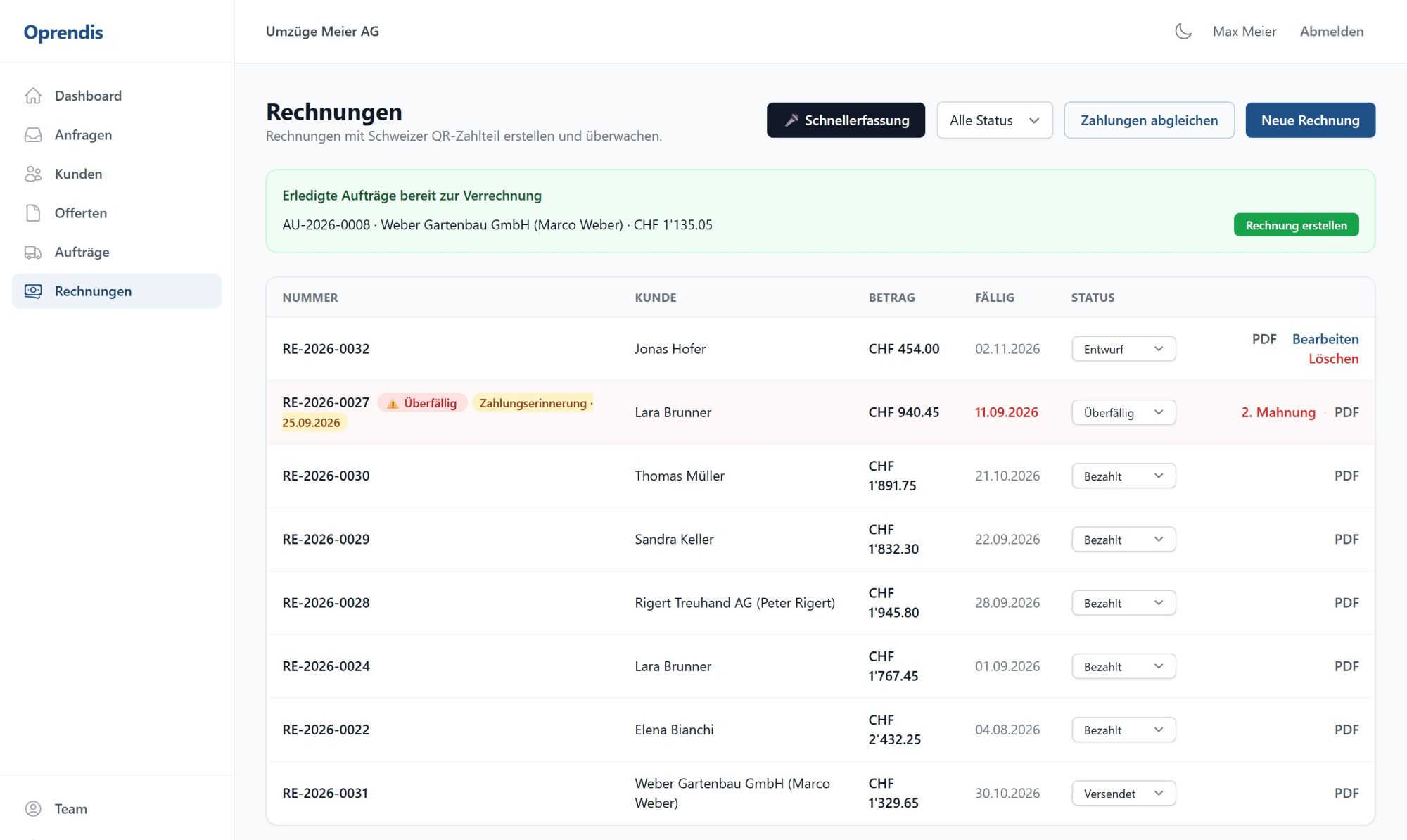Click the Dashboard house icon

[33, 96]
